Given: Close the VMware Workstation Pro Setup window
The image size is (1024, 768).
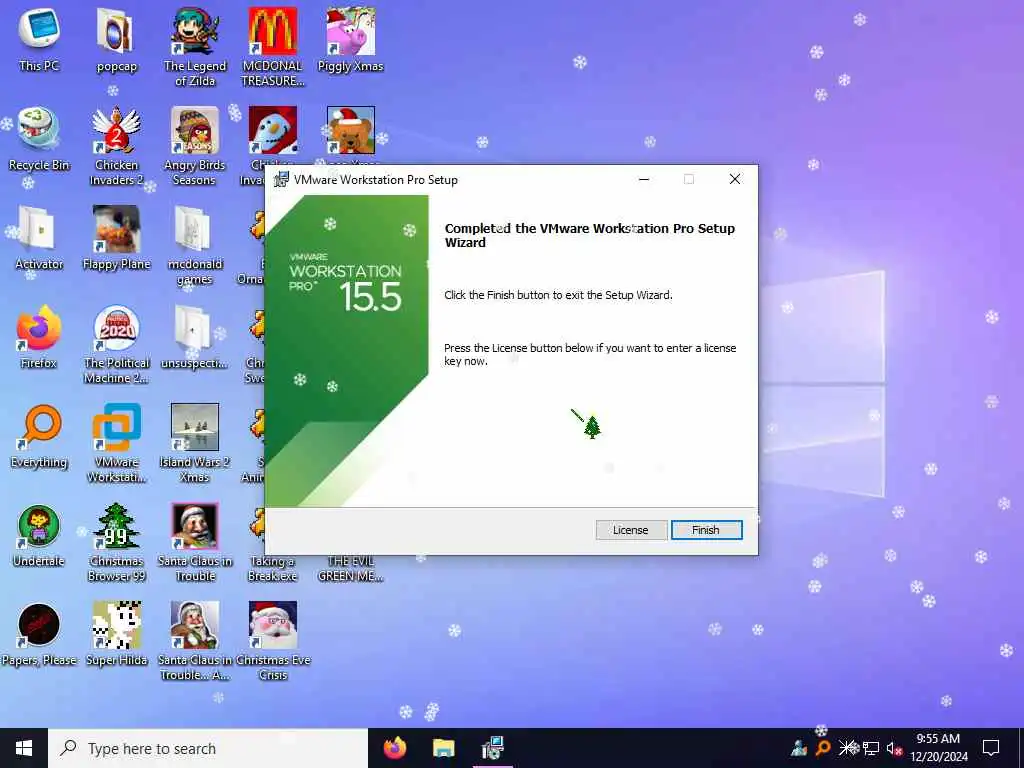Looking at the screenshot, I should 735,179.
